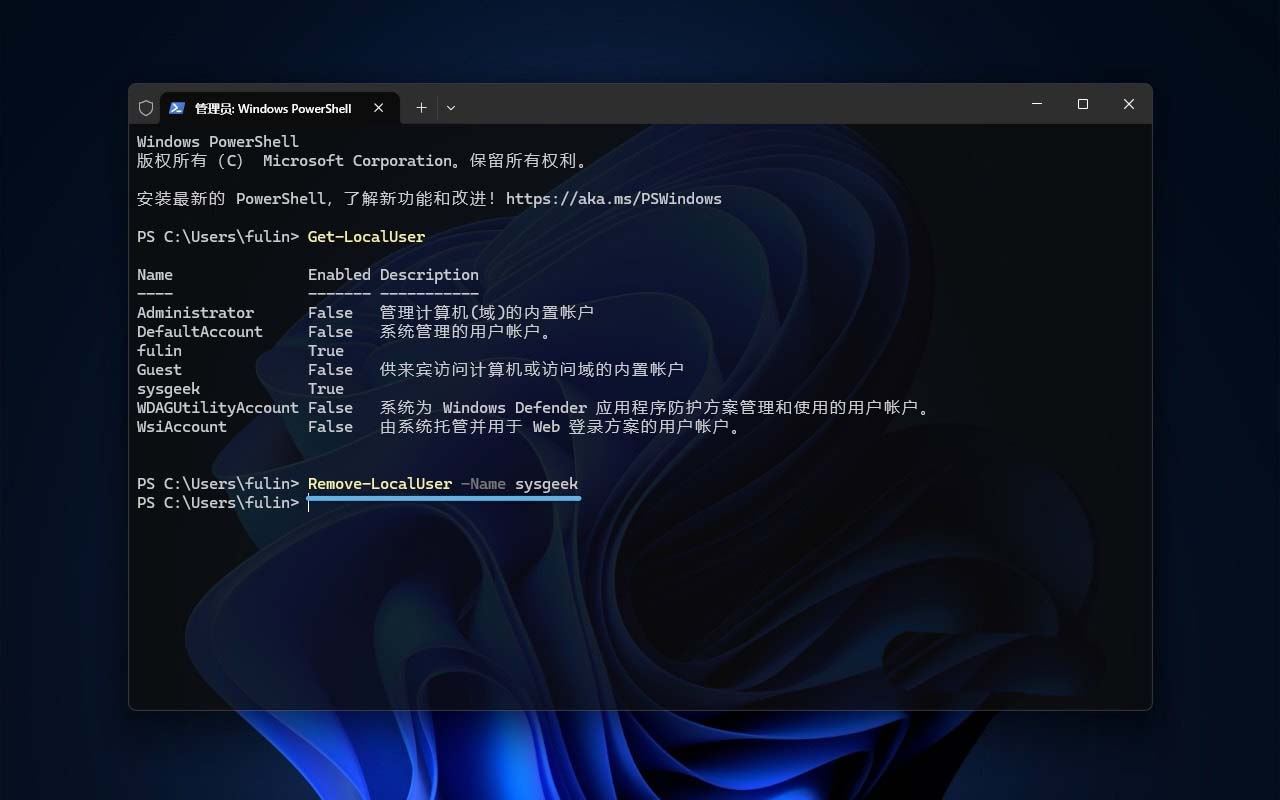
Task: Open a new tab with plus button
Action: (421, 108)
